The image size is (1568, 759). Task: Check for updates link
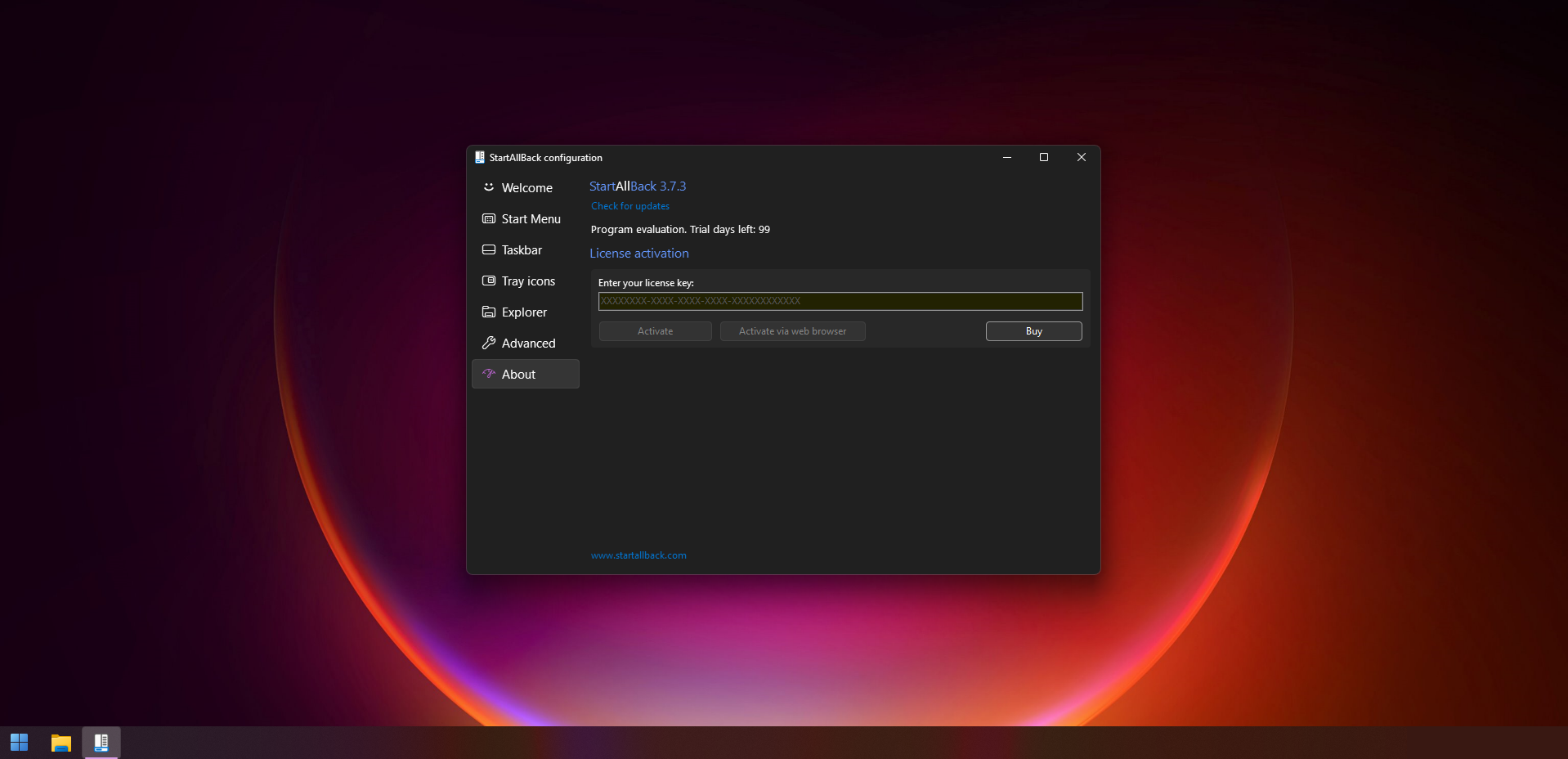pyautogui.click(x=630, y=206)
